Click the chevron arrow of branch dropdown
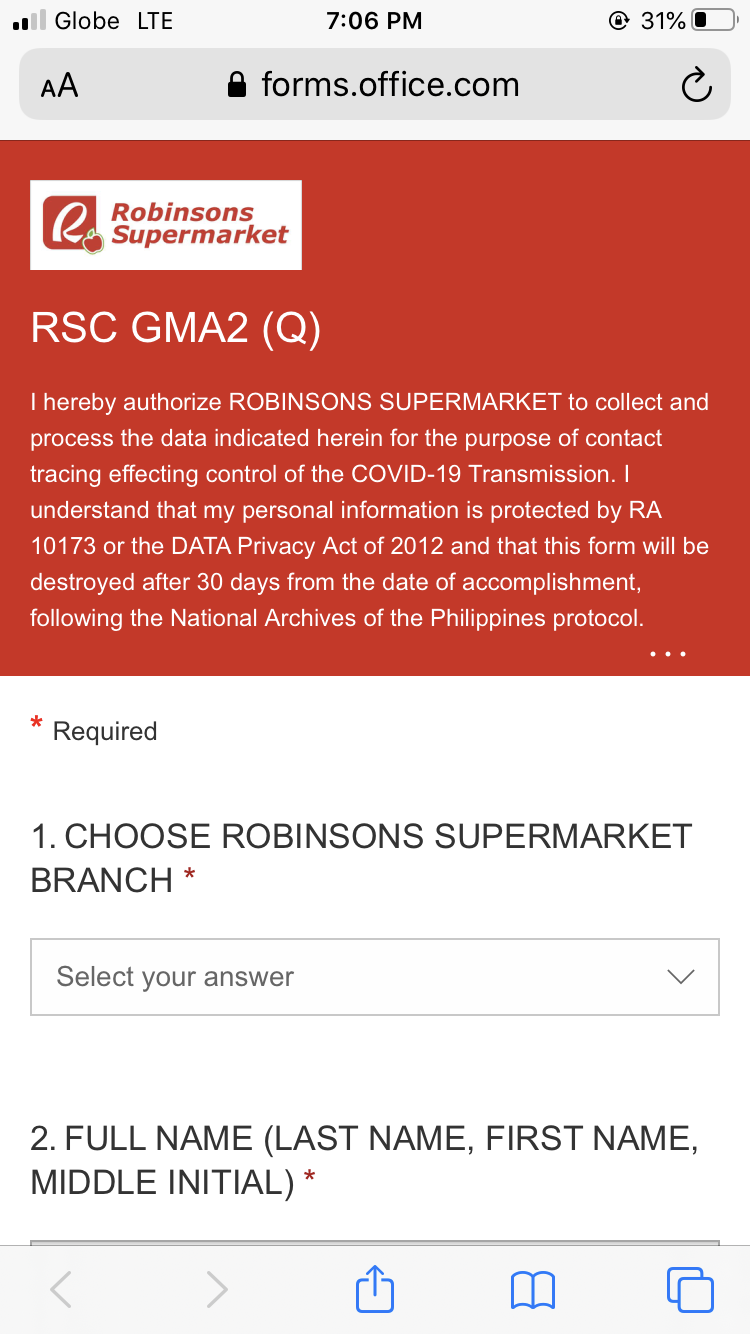The image size is (750, 1334). click(x=680, y=977)
